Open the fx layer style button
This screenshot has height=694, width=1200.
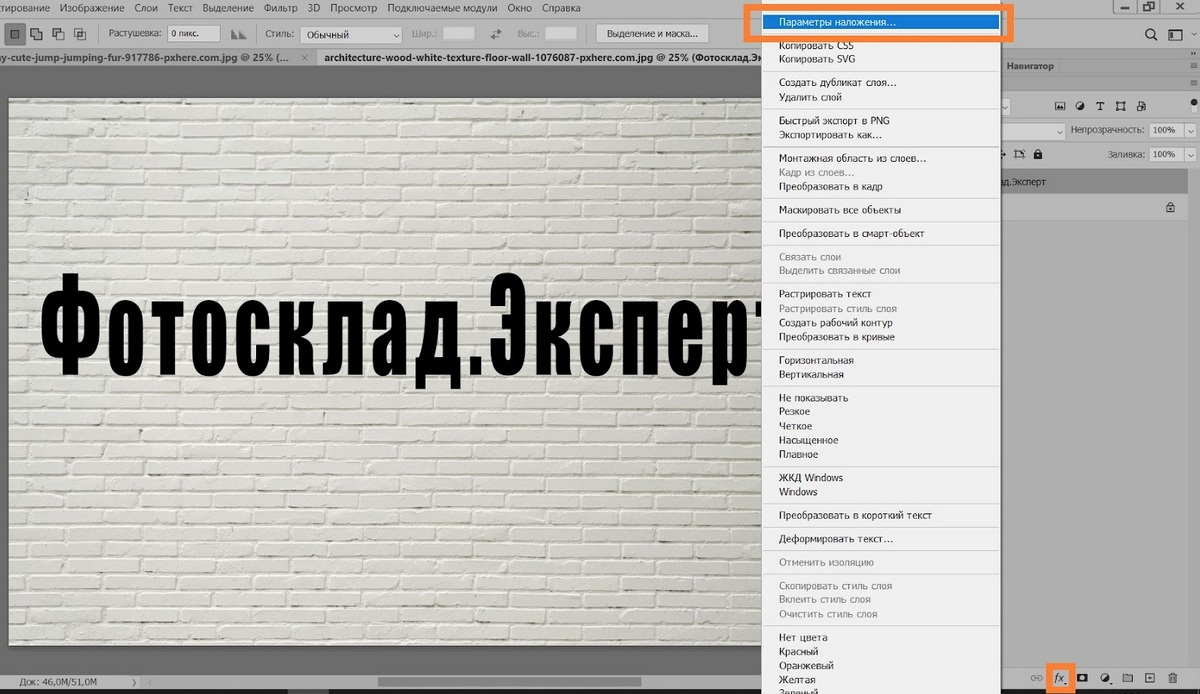point(1060,678)
